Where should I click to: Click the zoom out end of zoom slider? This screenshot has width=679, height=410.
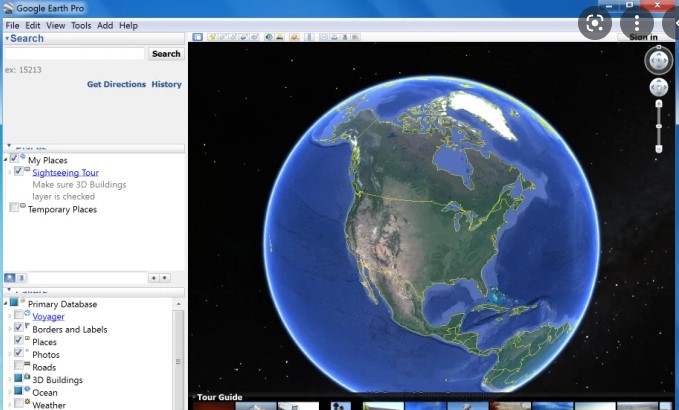659,149
